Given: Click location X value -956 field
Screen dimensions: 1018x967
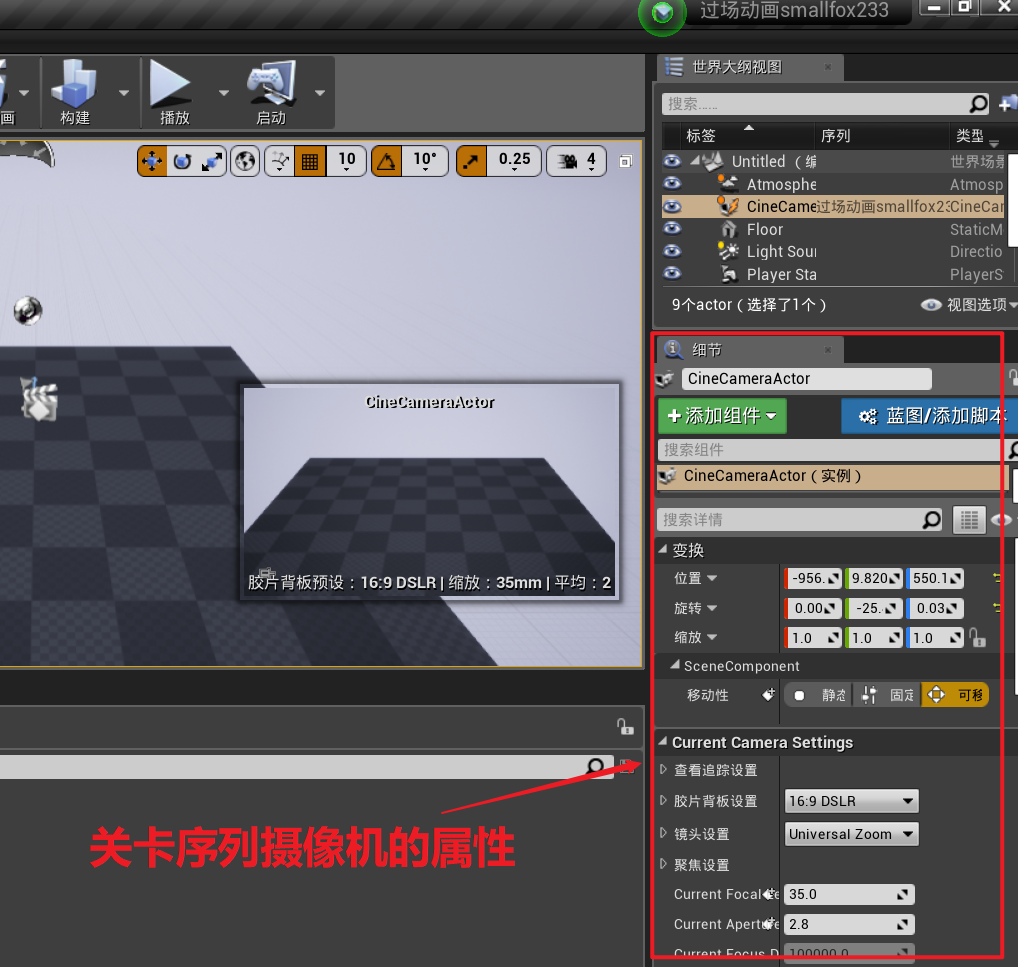Looking at the screenshot, I should tap(813, 578).
